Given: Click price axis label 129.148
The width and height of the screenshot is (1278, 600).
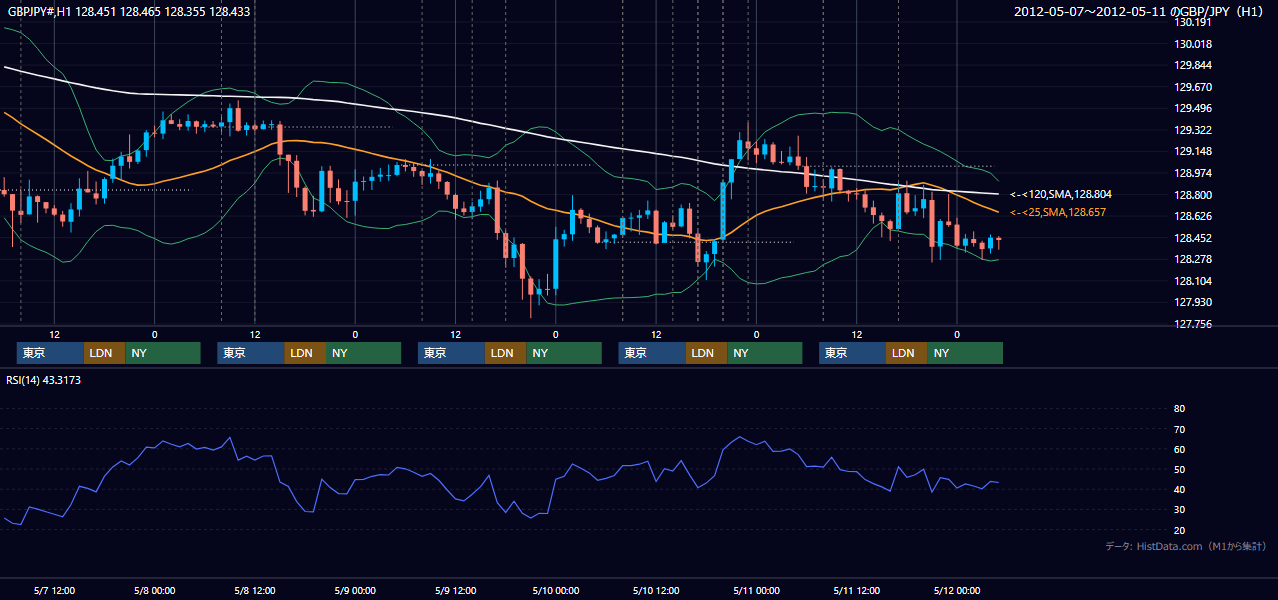Looking at the screenshot, I should coord(1194,152).
